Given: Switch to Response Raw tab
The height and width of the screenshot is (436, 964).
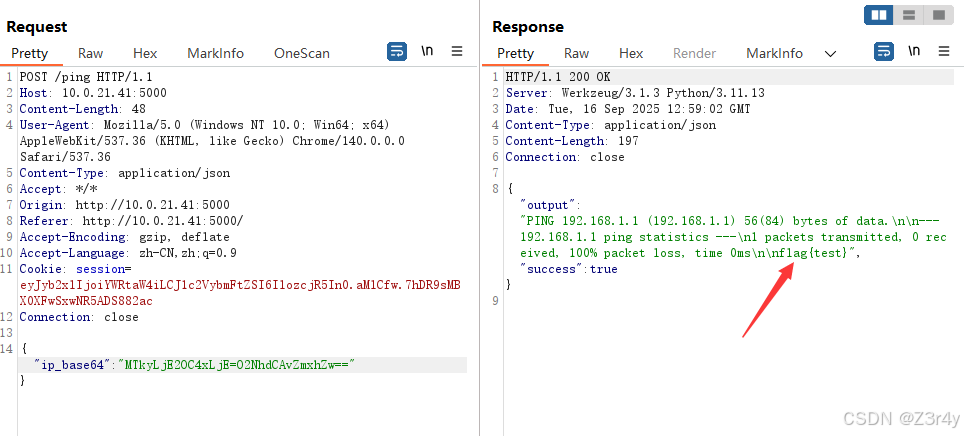Looking at the screenshot, I should 577,54.
